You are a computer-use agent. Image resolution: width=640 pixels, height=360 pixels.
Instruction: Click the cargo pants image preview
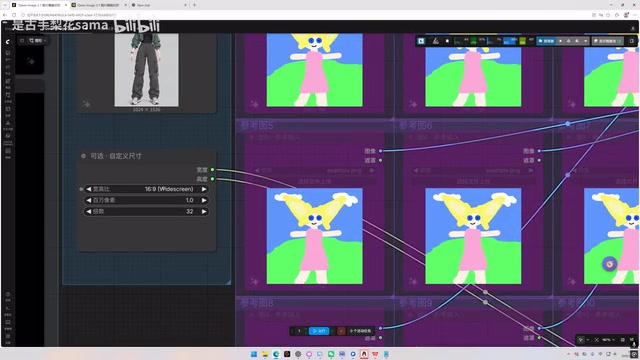pos(147,70)
